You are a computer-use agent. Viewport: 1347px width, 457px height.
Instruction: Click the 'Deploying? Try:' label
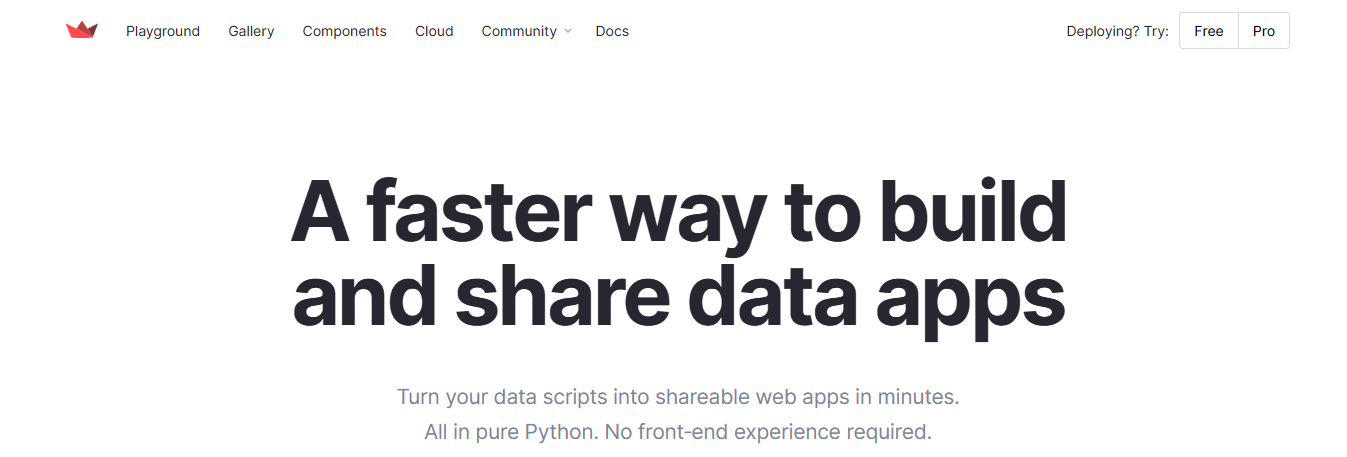click(1117, 31)
